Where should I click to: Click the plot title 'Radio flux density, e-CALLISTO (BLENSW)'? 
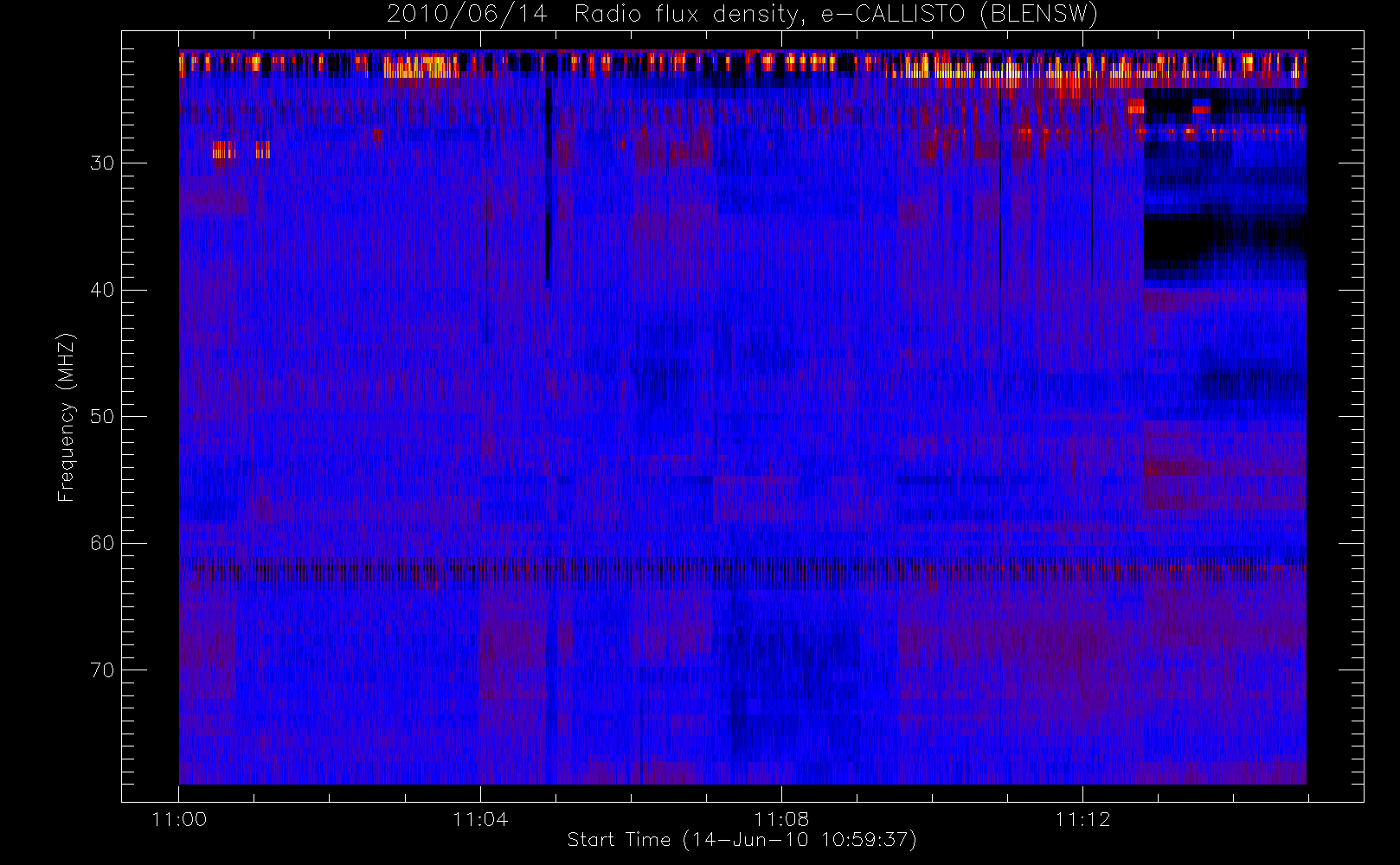pyautogui.click(x=836, y=15)
